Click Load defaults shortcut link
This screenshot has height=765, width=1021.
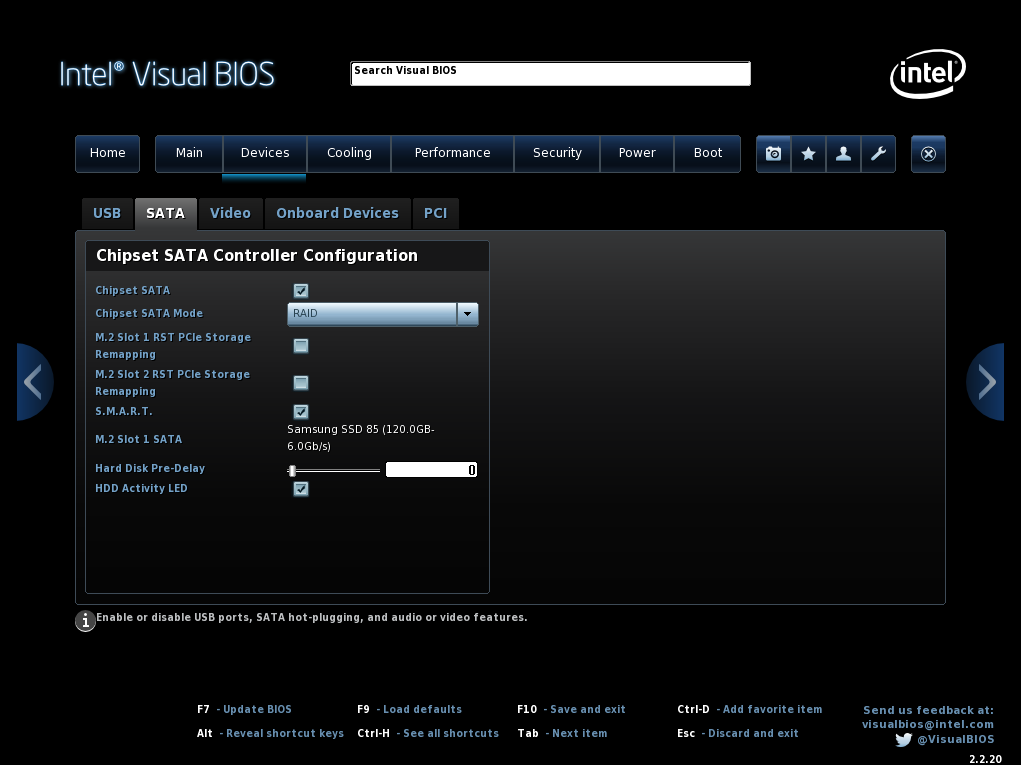coord(423,709)
